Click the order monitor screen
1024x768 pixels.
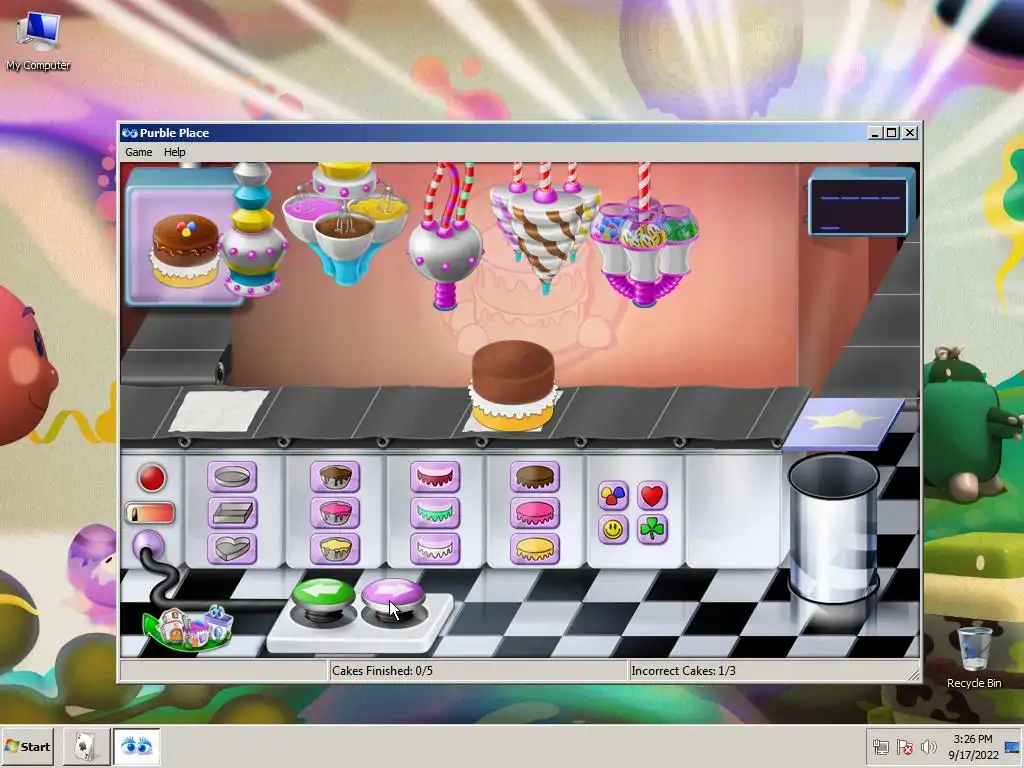coord(862,202)
